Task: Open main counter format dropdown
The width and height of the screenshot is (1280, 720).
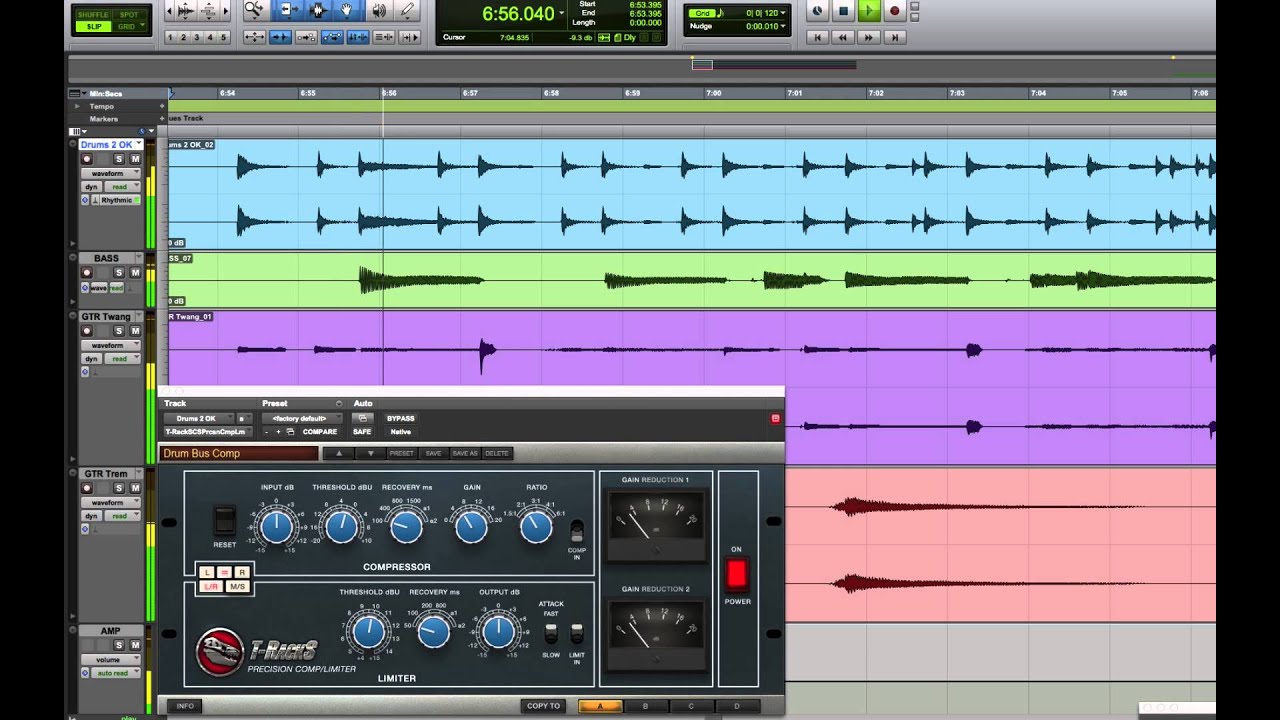Action: tap(562, 15)
